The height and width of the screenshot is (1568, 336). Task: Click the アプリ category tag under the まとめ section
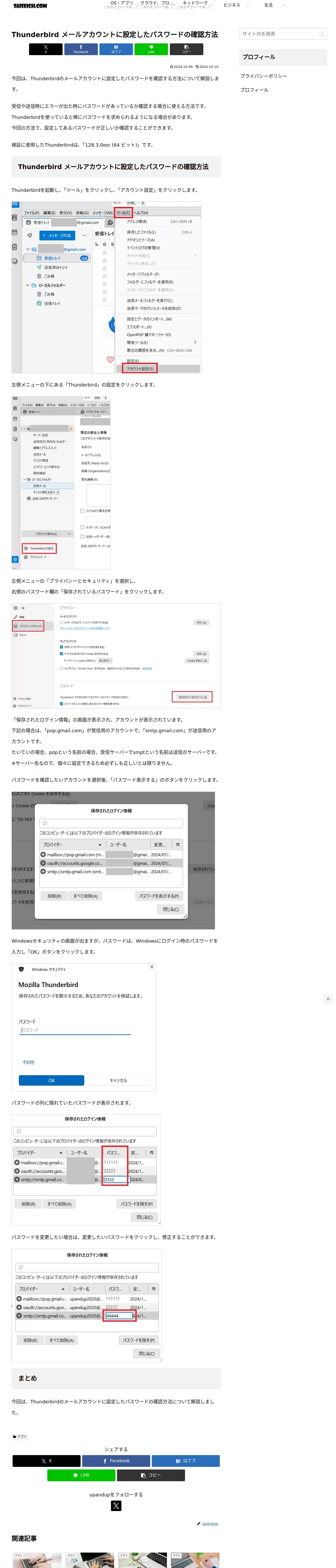pos(20,1437)
